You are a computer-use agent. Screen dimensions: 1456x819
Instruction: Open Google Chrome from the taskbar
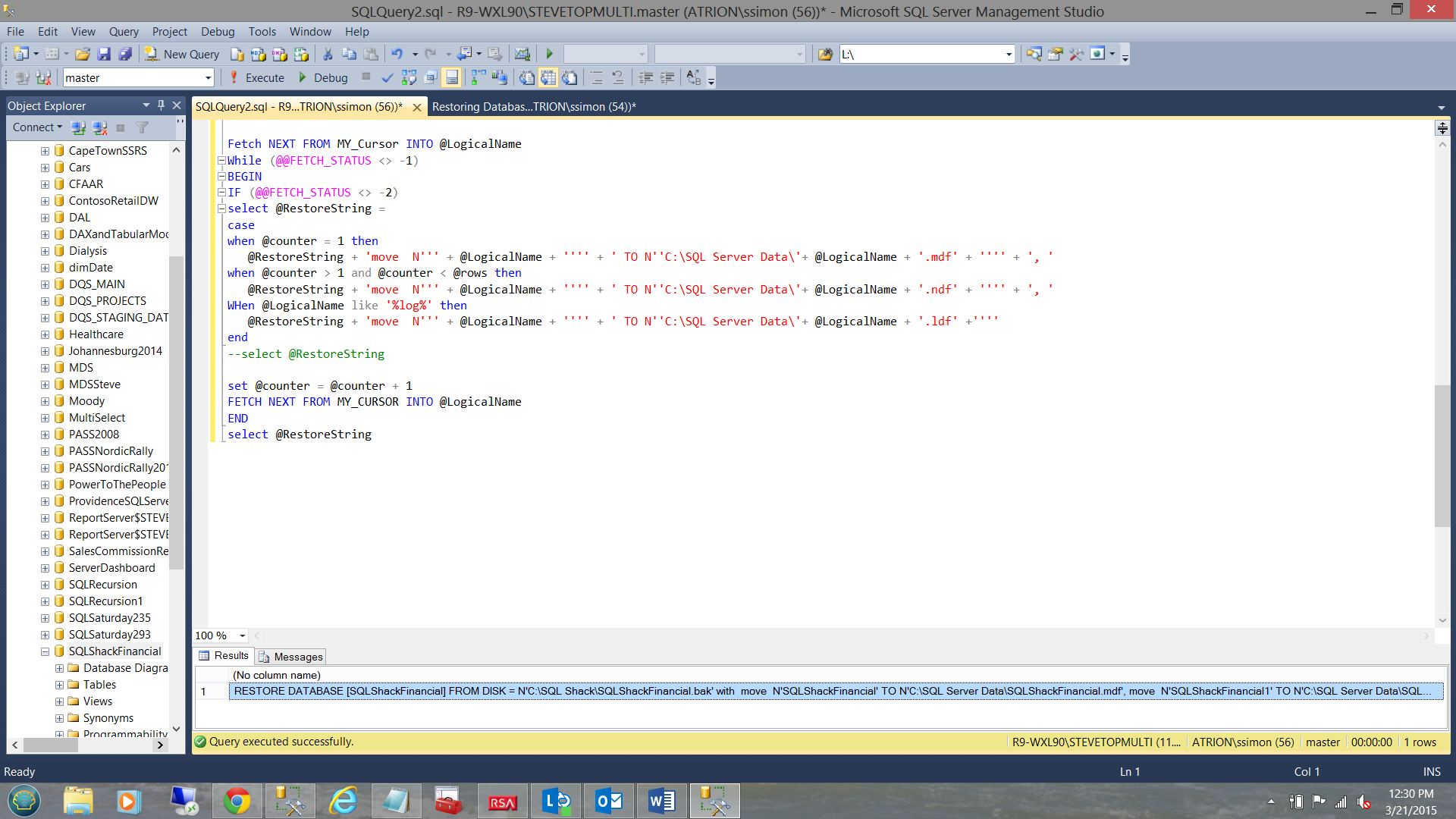[237, 801]
